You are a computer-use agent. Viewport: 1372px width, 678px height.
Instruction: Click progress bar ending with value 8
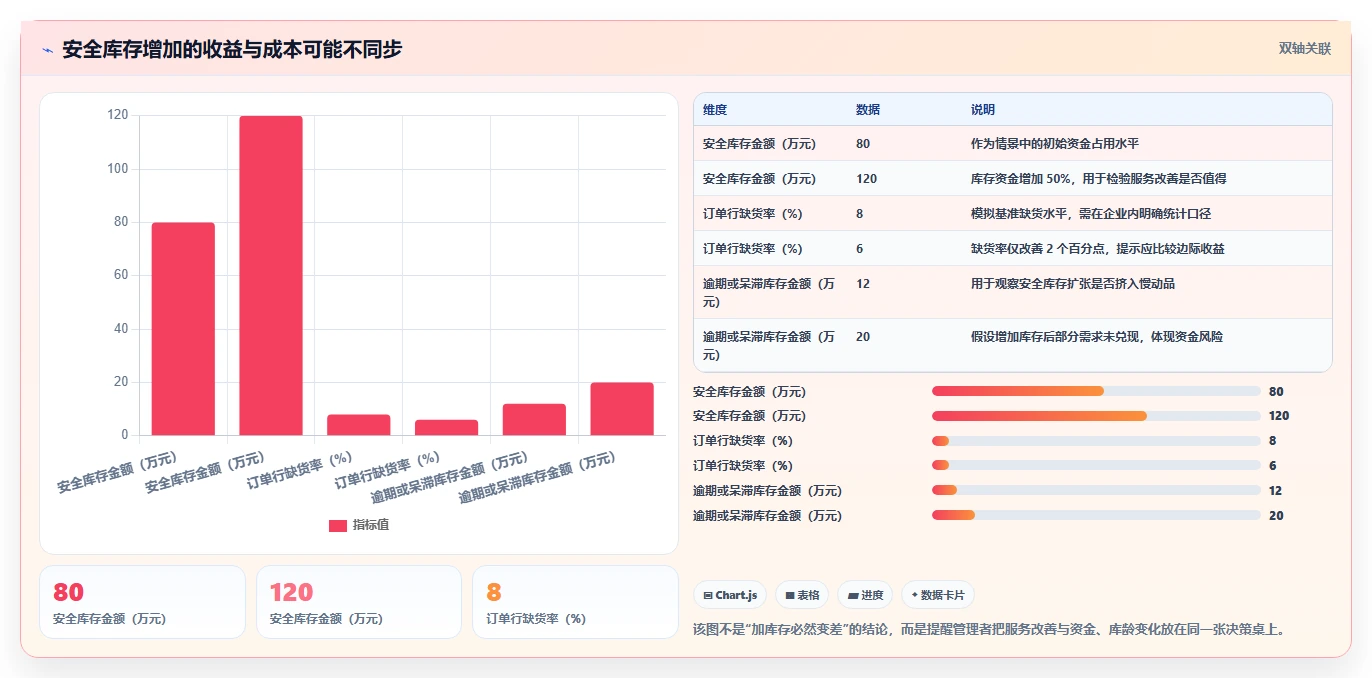[x=1096, y=441]
